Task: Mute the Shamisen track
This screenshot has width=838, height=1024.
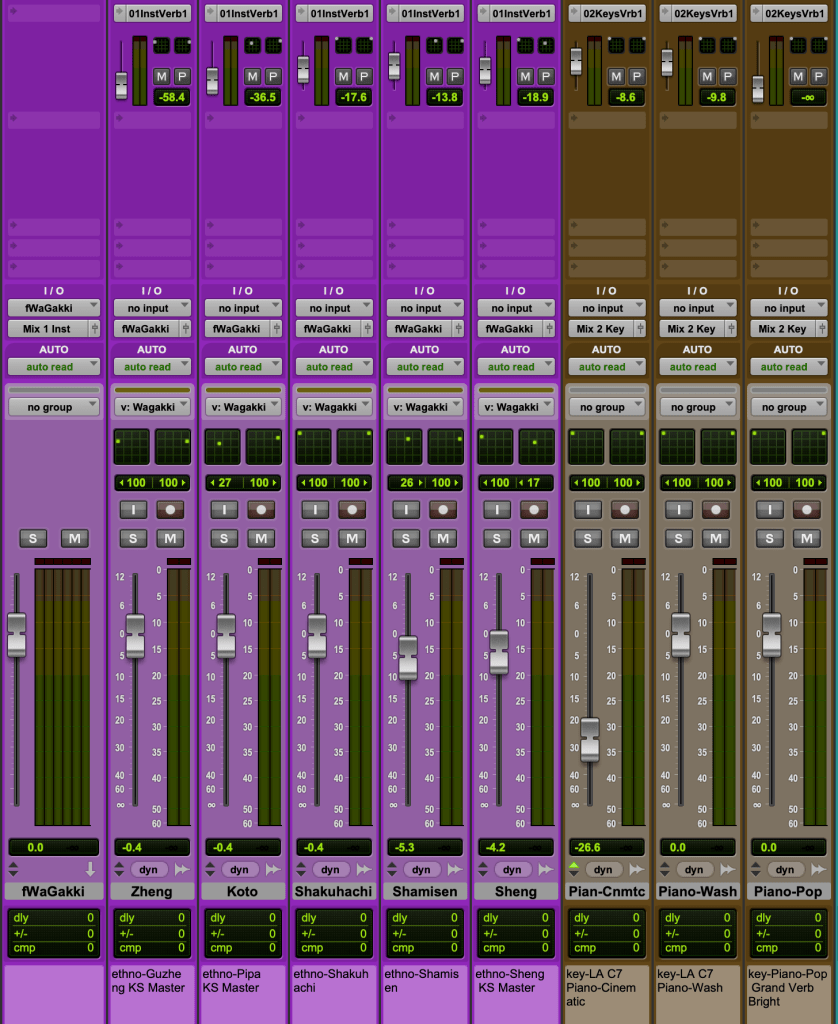Action: (442, 539)
